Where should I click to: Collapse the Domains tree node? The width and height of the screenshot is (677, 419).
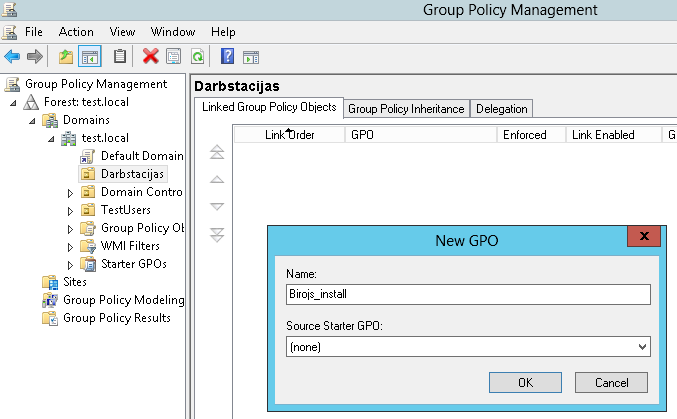tap(32, 121)
